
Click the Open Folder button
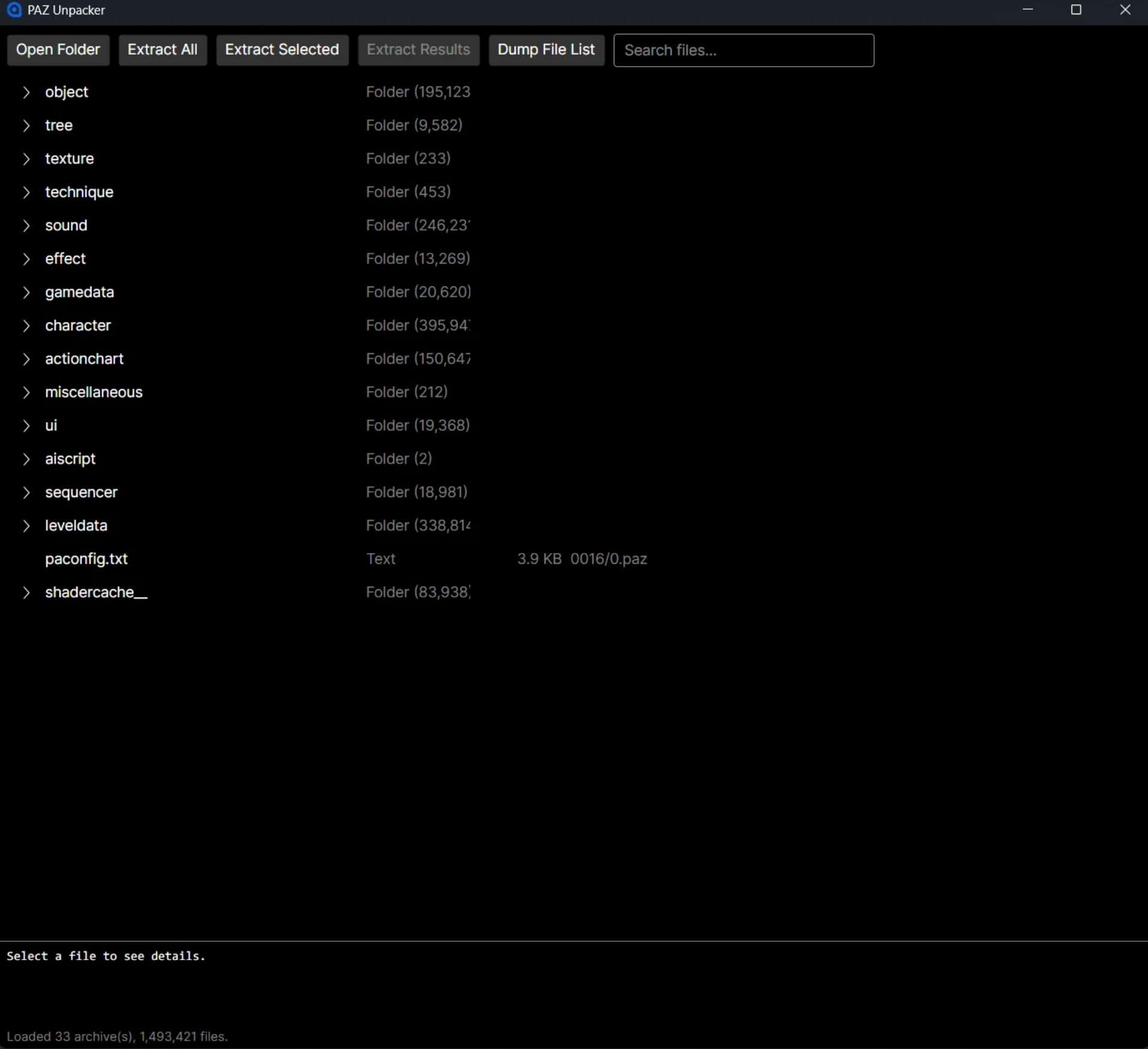pos(58,50)
